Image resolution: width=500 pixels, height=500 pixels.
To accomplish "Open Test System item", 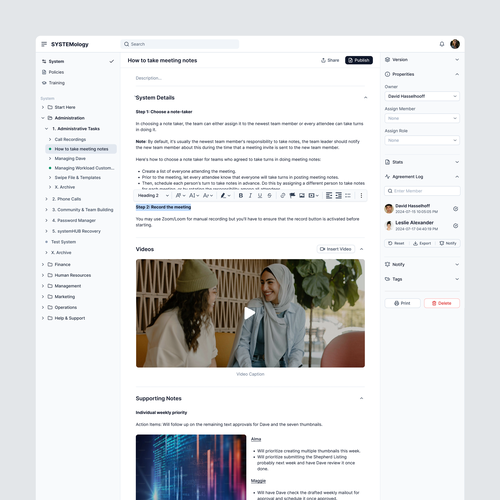I will [x=63, y=242].
